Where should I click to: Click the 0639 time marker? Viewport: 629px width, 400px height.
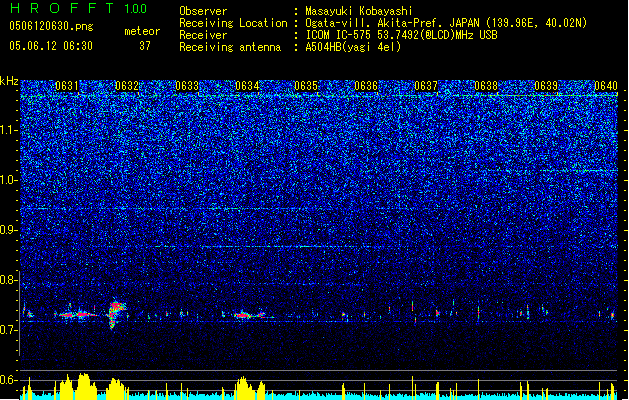point(546,86)
